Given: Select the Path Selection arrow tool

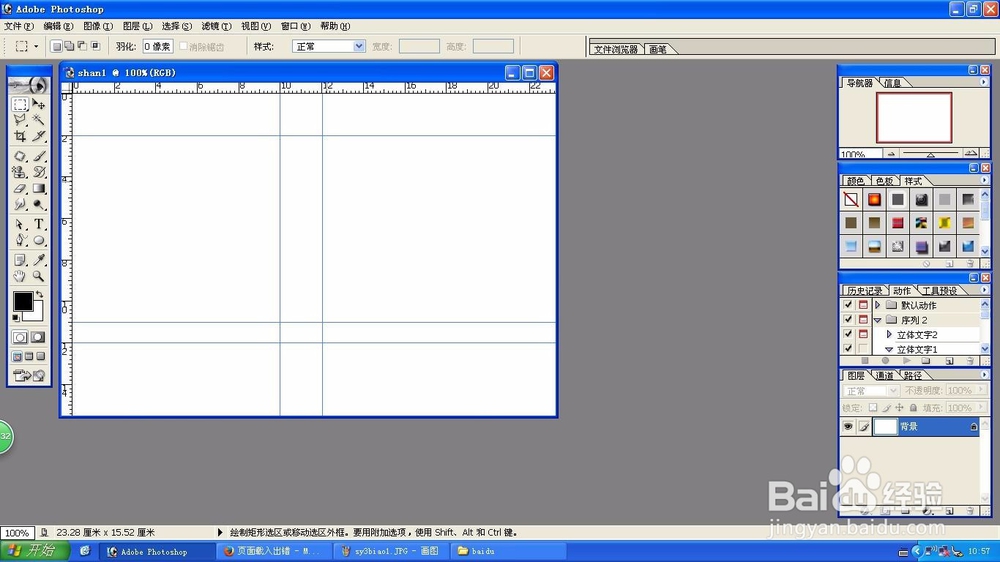Looking at the screenshot, I should point(20,225).
